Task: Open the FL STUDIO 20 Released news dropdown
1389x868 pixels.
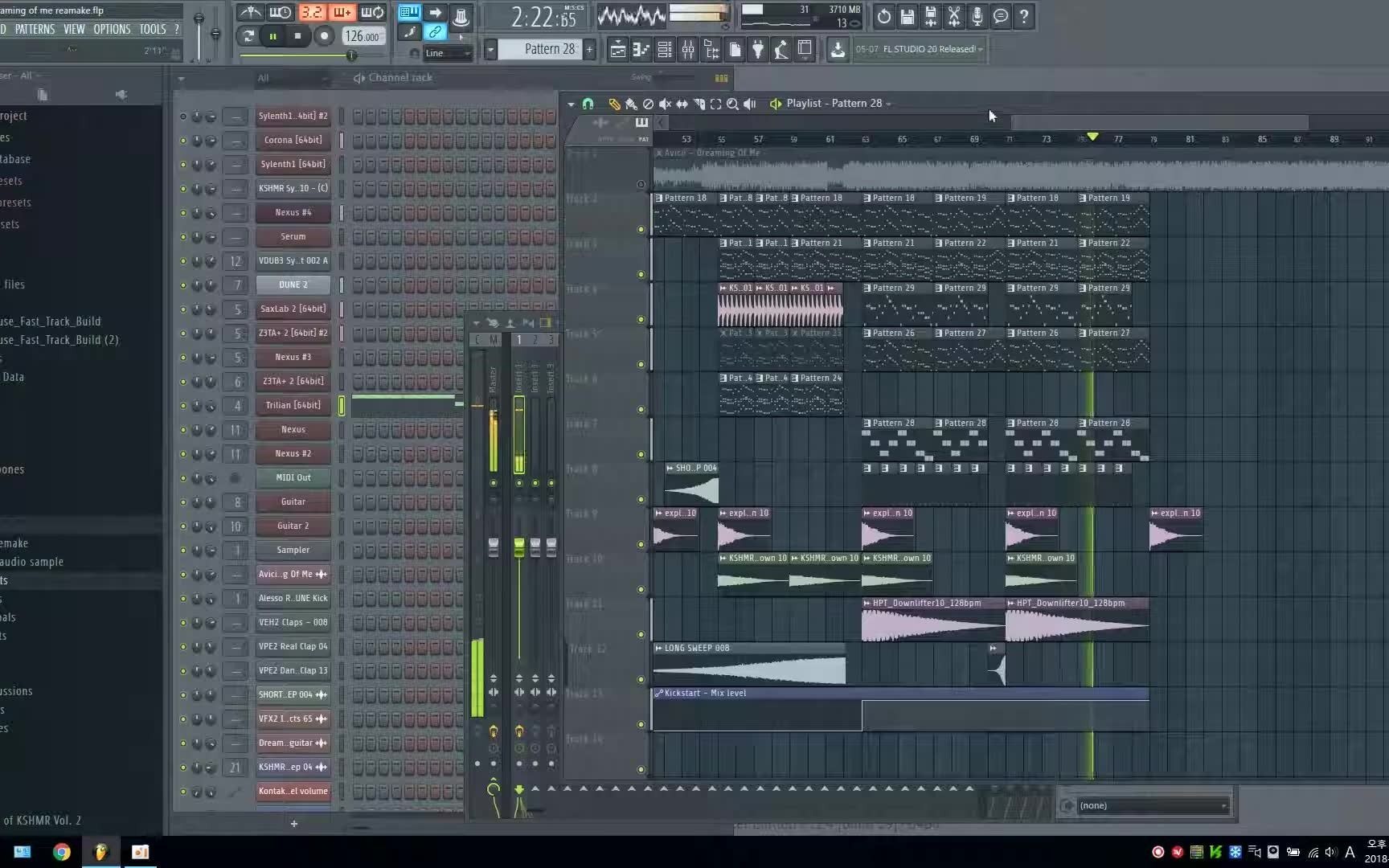Action: pyautogui.click(x=981, y=49)
